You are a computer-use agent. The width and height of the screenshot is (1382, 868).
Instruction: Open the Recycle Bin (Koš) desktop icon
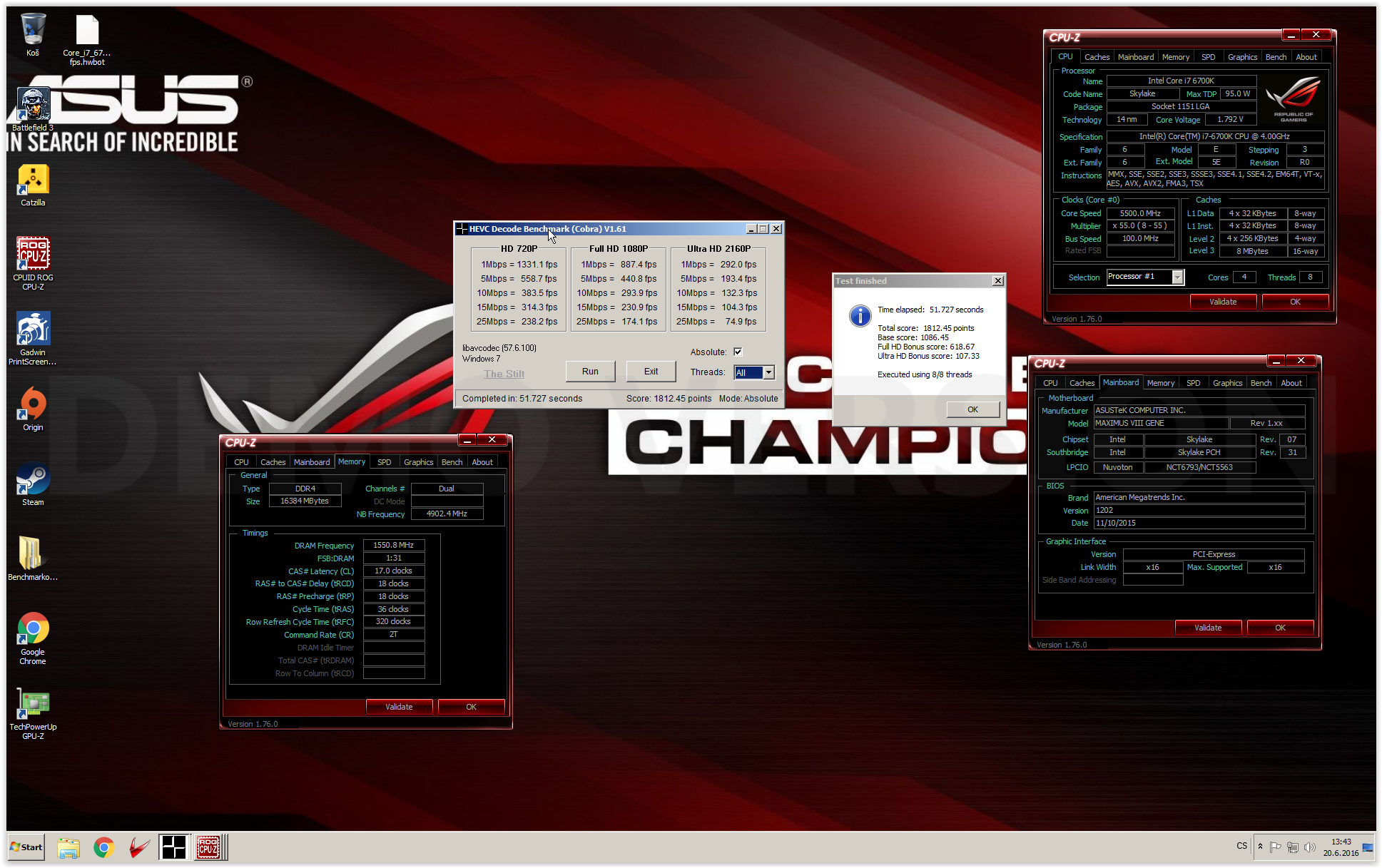tap(33, 34)
